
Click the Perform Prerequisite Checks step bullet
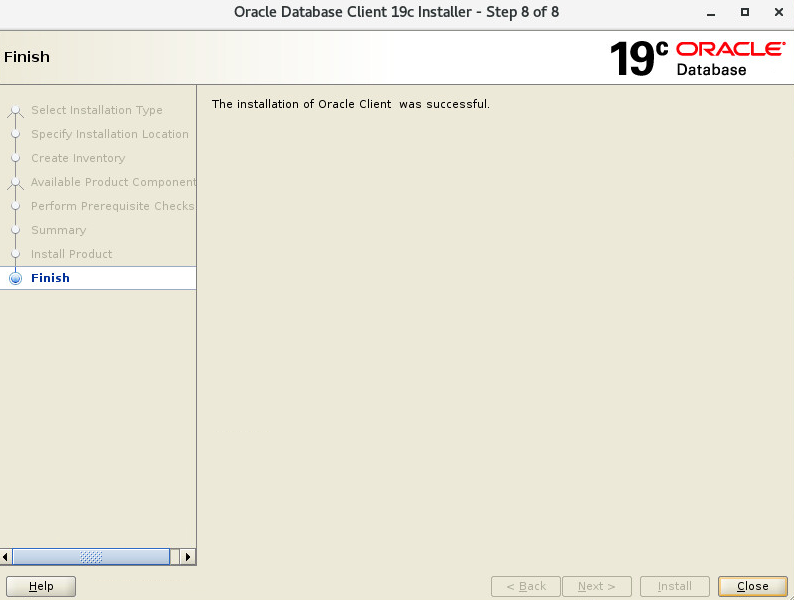click(x=16, y=206)
